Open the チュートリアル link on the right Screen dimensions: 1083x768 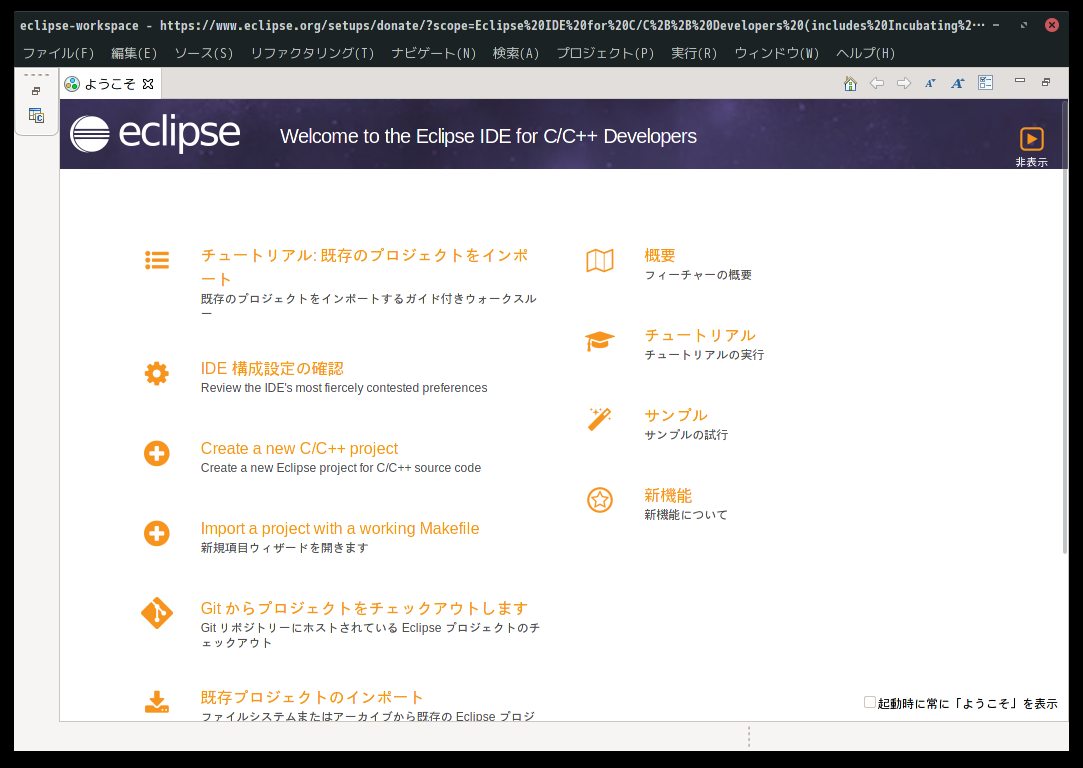(700, 336)
